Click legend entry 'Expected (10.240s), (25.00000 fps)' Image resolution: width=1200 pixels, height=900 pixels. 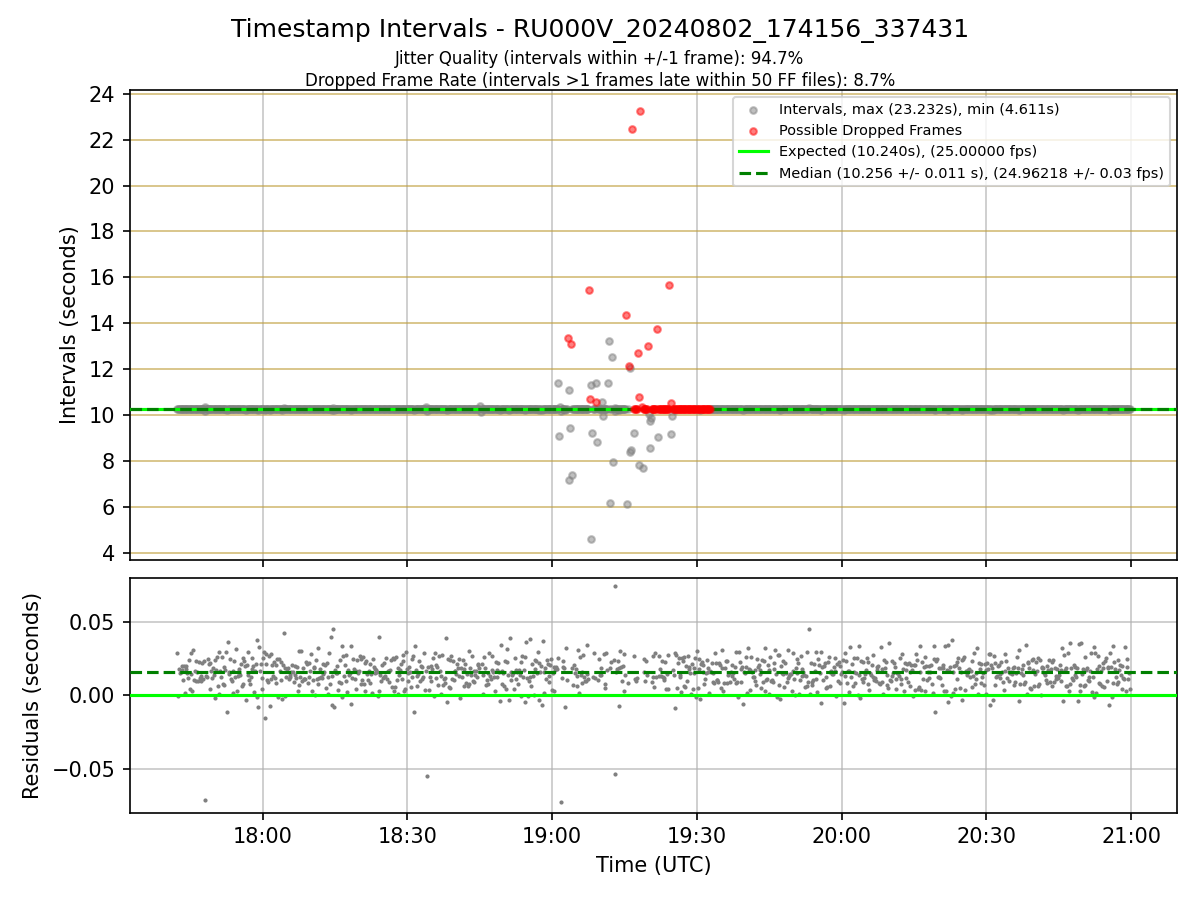coord(908,151)
